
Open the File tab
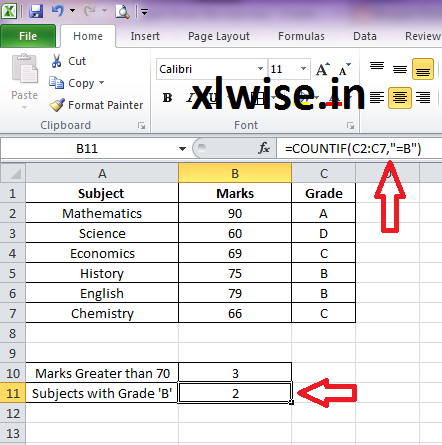click(x=28, y=36)
